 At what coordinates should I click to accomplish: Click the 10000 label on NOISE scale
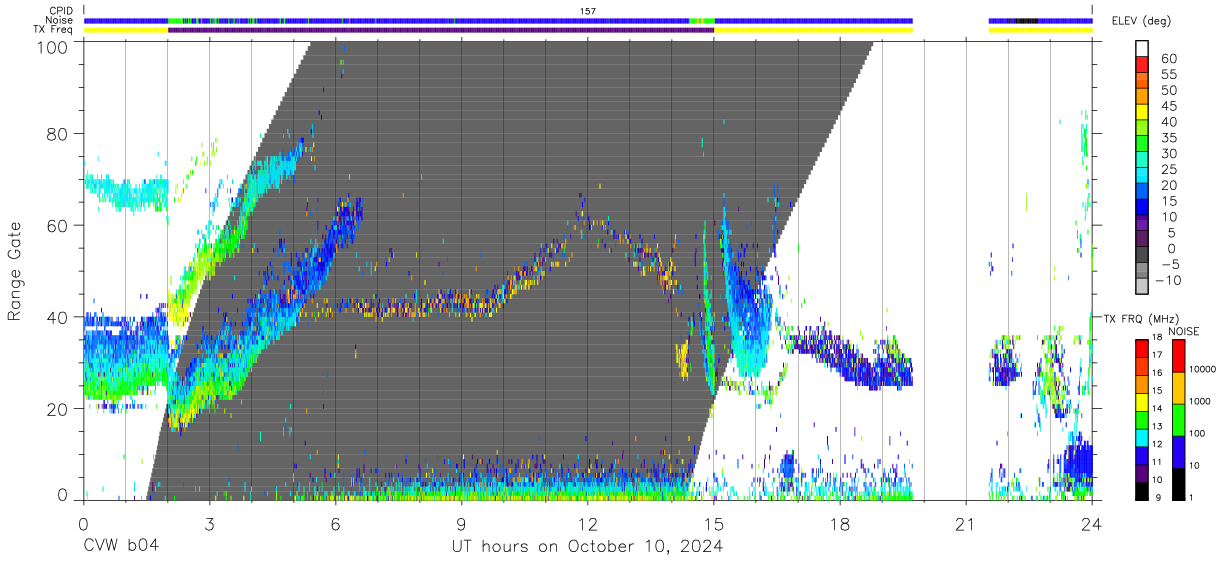point(1202,369)
